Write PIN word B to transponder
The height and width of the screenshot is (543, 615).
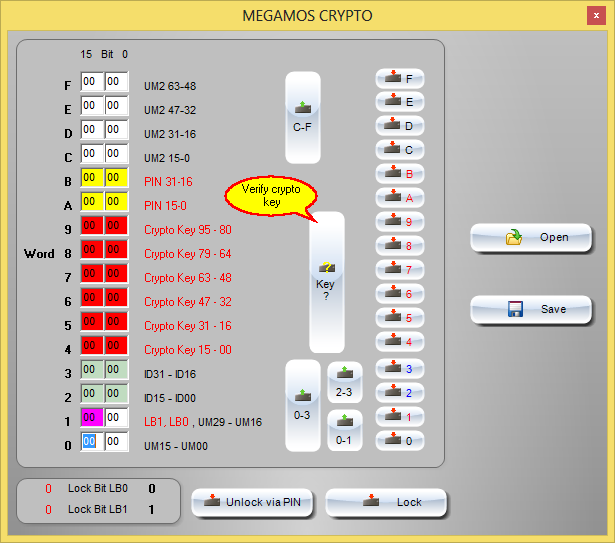coord(400,174)
